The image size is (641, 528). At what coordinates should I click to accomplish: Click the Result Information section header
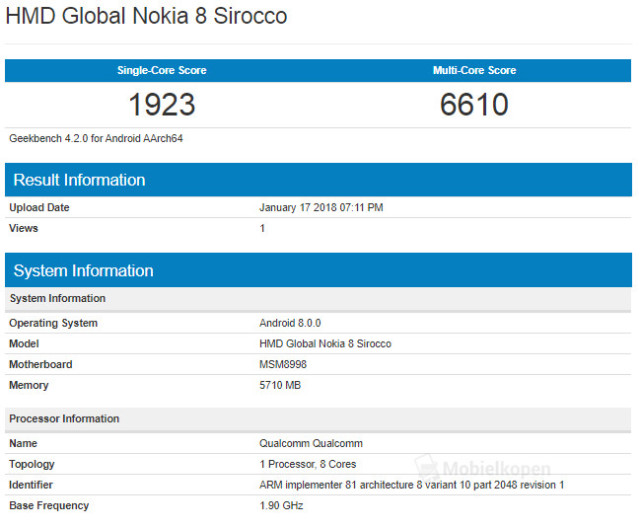[79, 180]
